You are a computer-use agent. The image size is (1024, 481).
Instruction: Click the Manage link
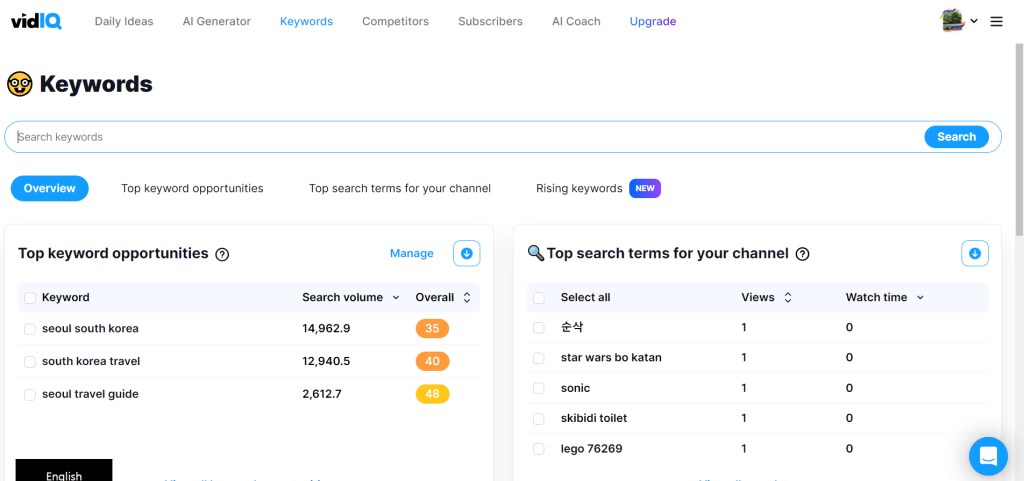[411, 254]
